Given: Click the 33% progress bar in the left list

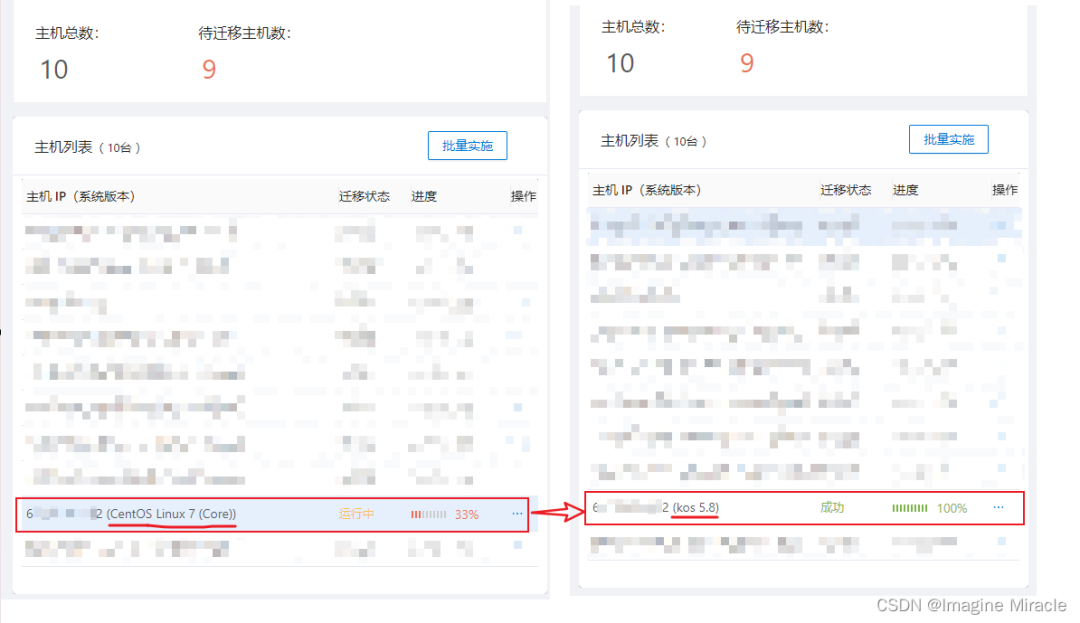Looking at the screenshot, I should (x=429, y=515).
